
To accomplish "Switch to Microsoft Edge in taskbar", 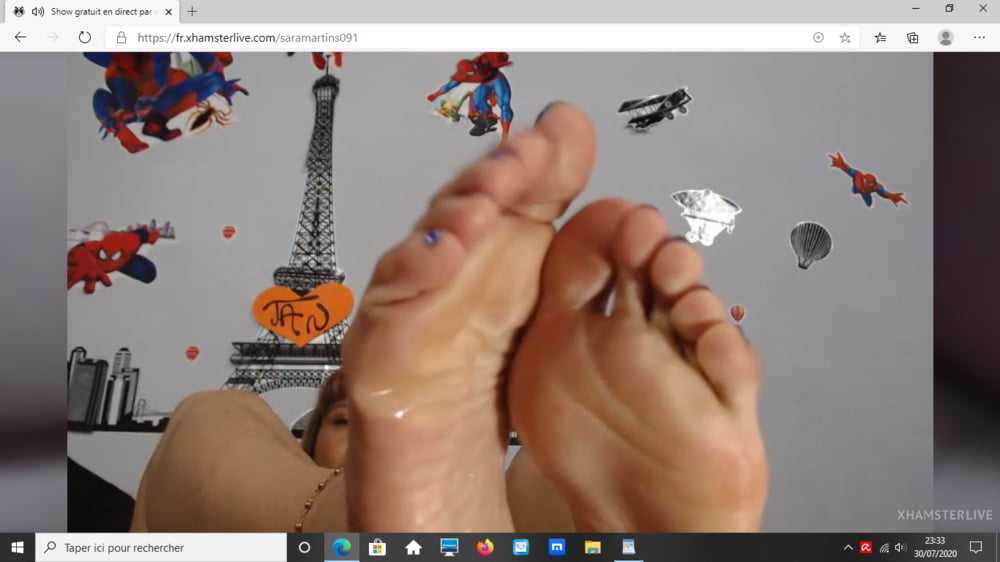I will (342, 547).
